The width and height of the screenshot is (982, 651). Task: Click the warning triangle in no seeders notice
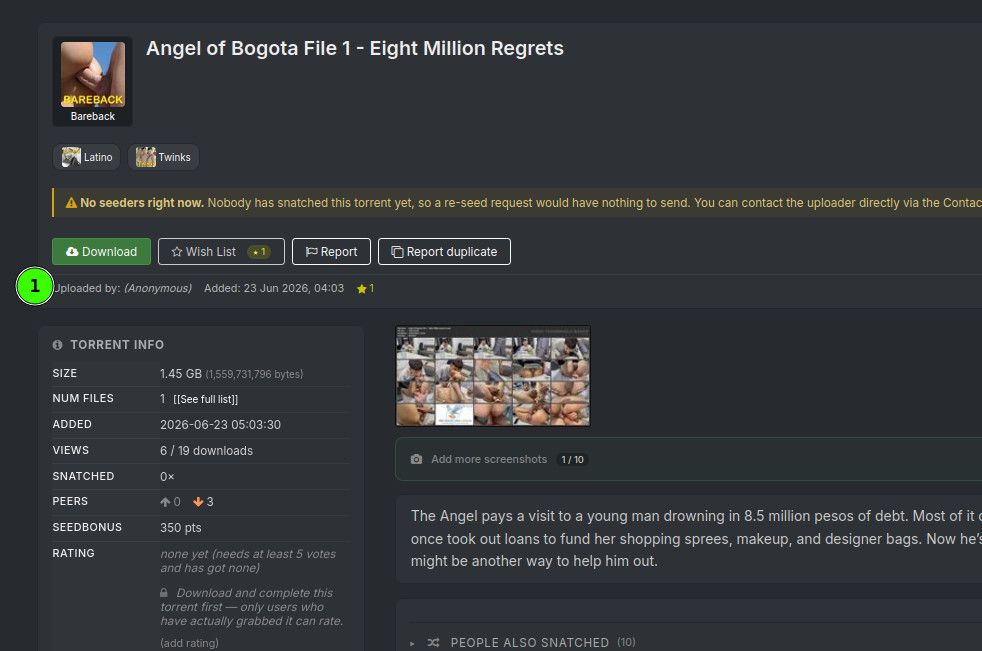tap(71, 203)
